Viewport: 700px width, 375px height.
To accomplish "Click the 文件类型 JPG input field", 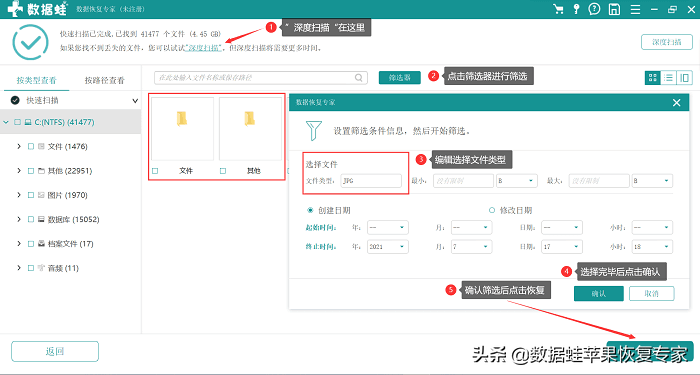I will pos(371,181).
